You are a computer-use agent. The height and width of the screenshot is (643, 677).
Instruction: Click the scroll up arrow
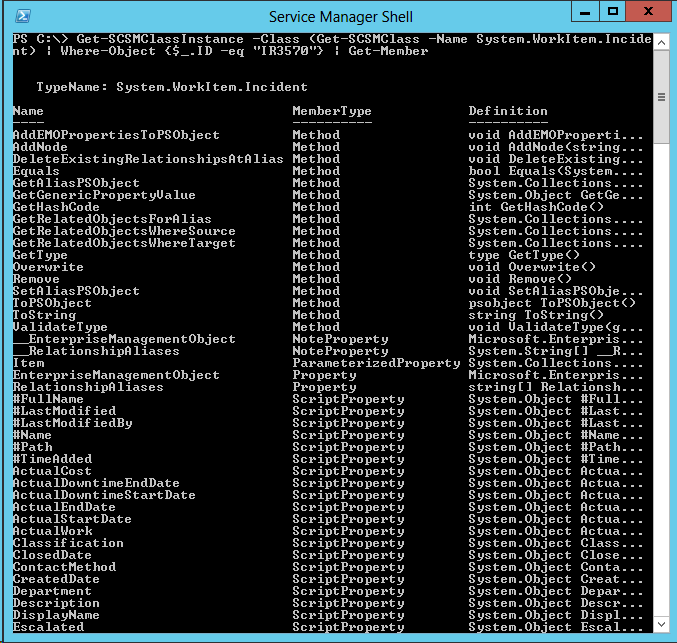661,42
